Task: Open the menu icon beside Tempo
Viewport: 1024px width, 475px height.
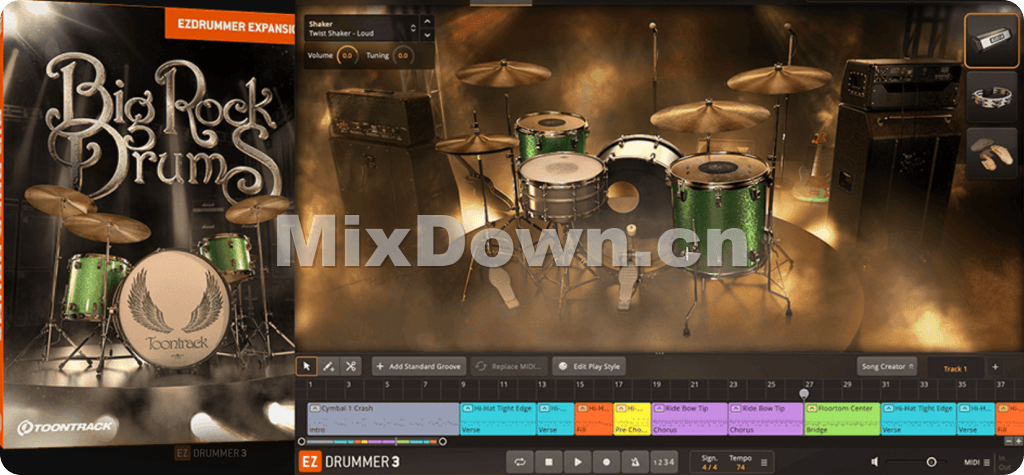Action: (764, 462)
